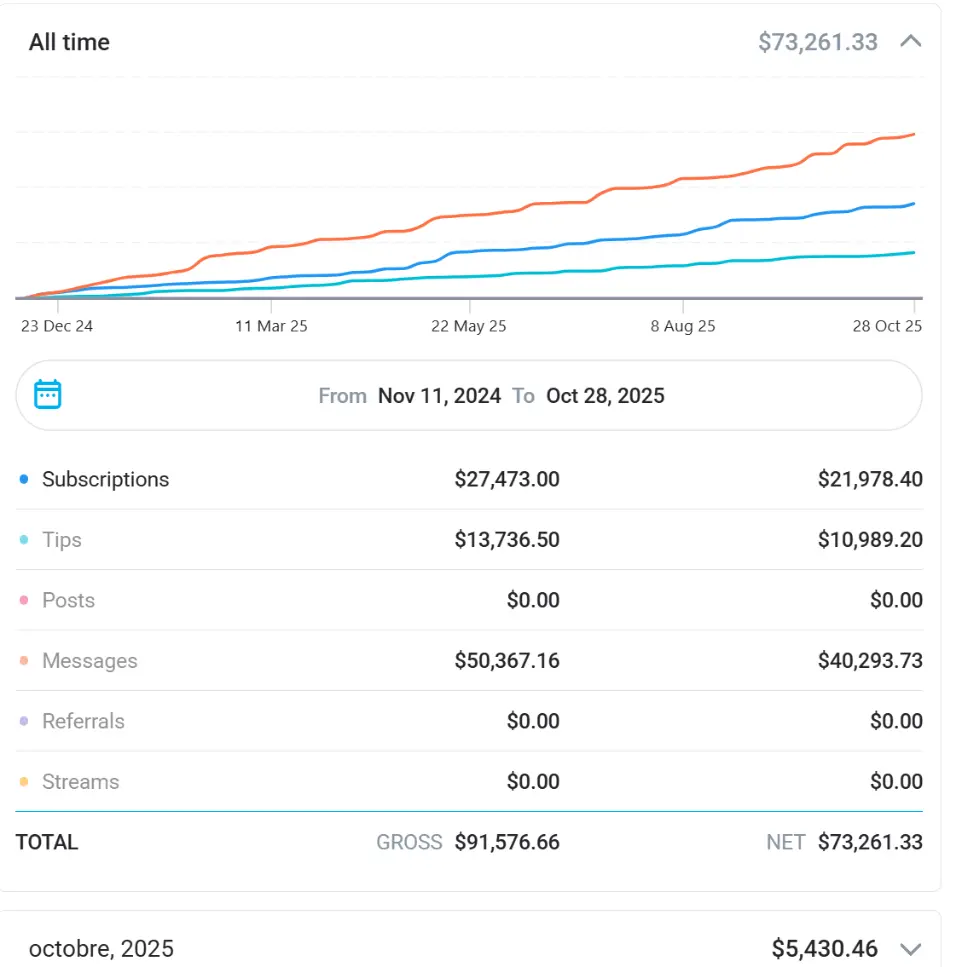Click the 8 Aug 25 chart axis marker
Screen dimensions: 962x967
[683, 326]
